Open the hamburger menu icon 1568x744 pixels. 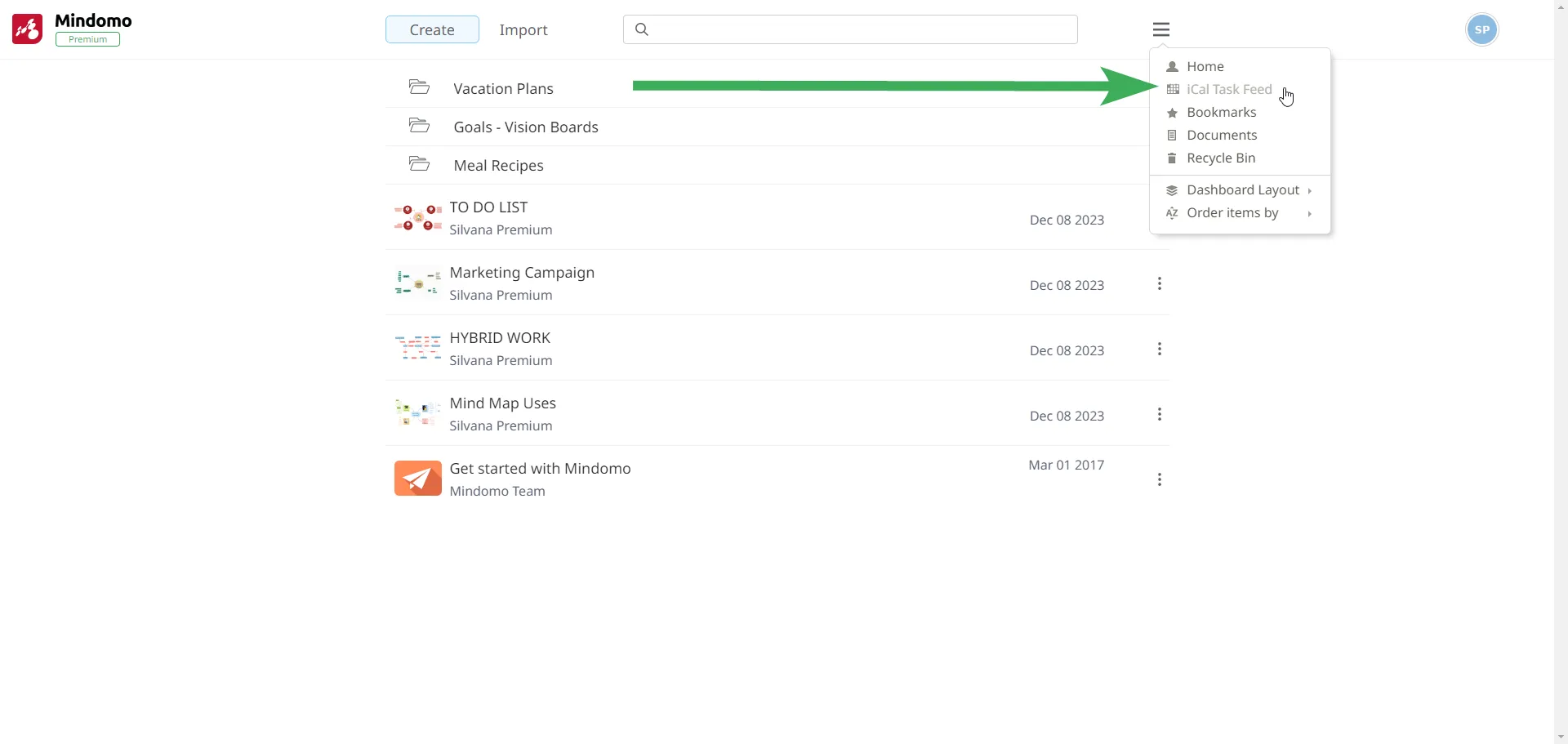[x=1160, y=30]
